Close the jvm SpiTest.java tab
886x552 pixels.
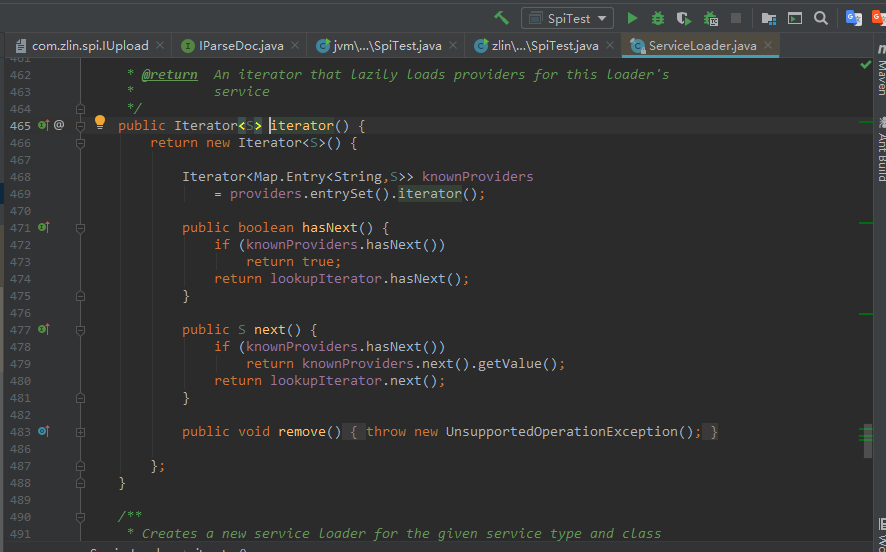[453, 45]
